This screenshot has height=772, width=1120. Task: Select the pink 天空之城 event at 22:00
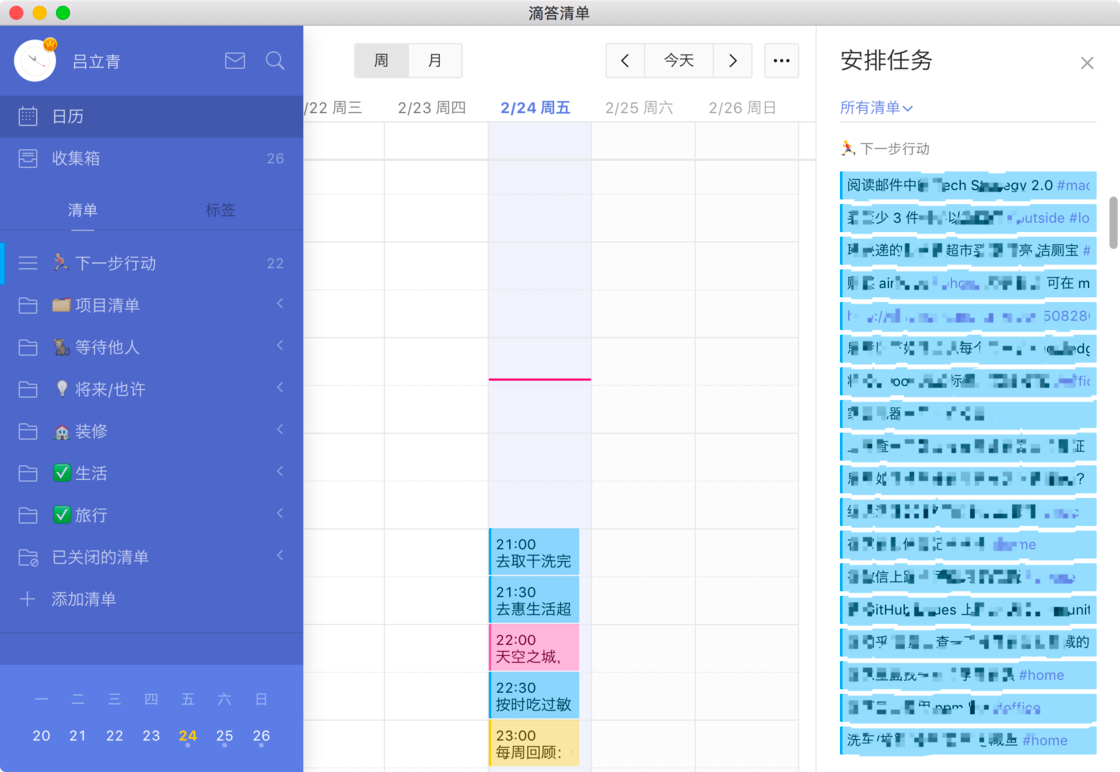point(533,647)
